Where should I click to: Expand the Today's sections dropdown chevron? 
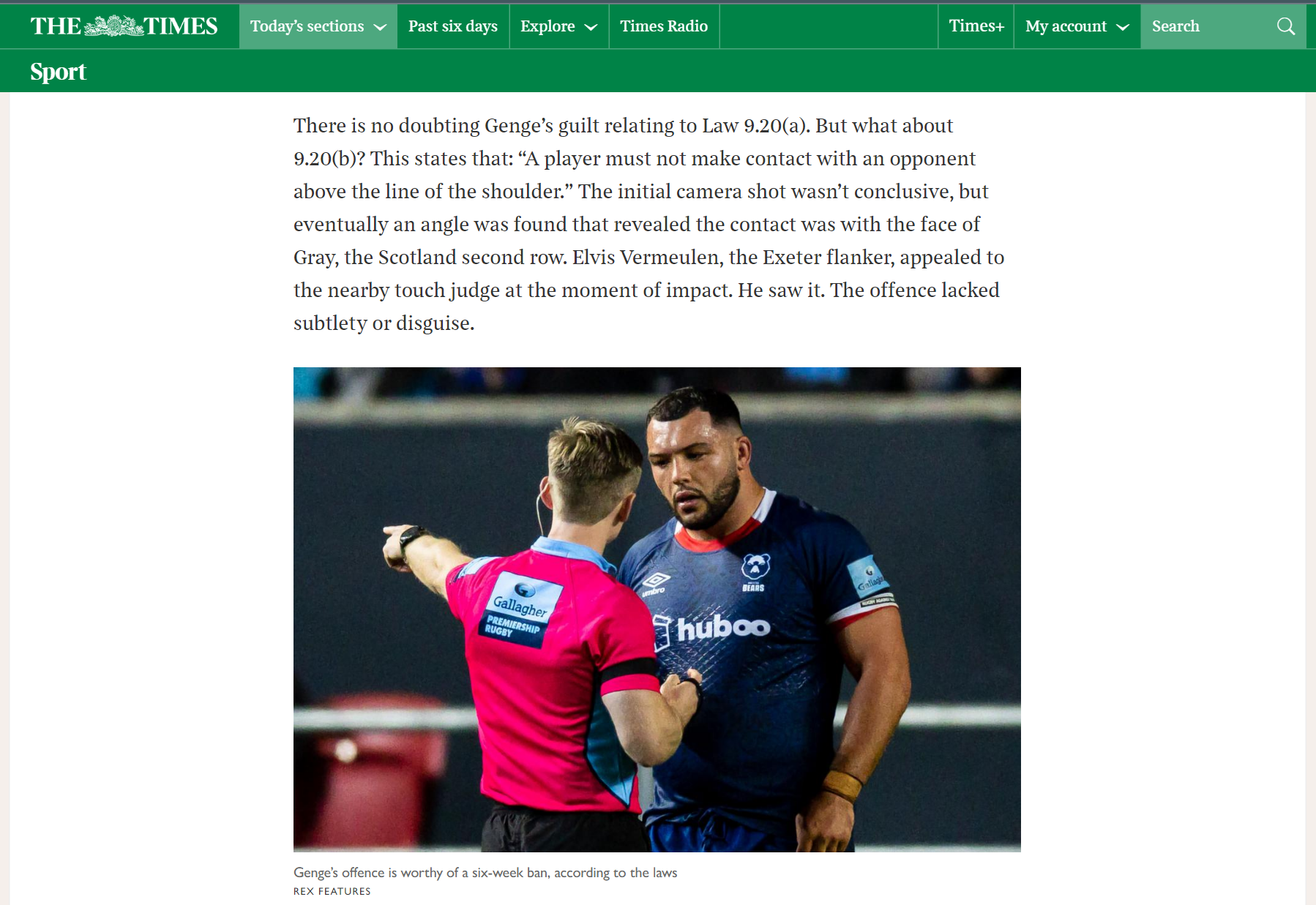[380, 27]
